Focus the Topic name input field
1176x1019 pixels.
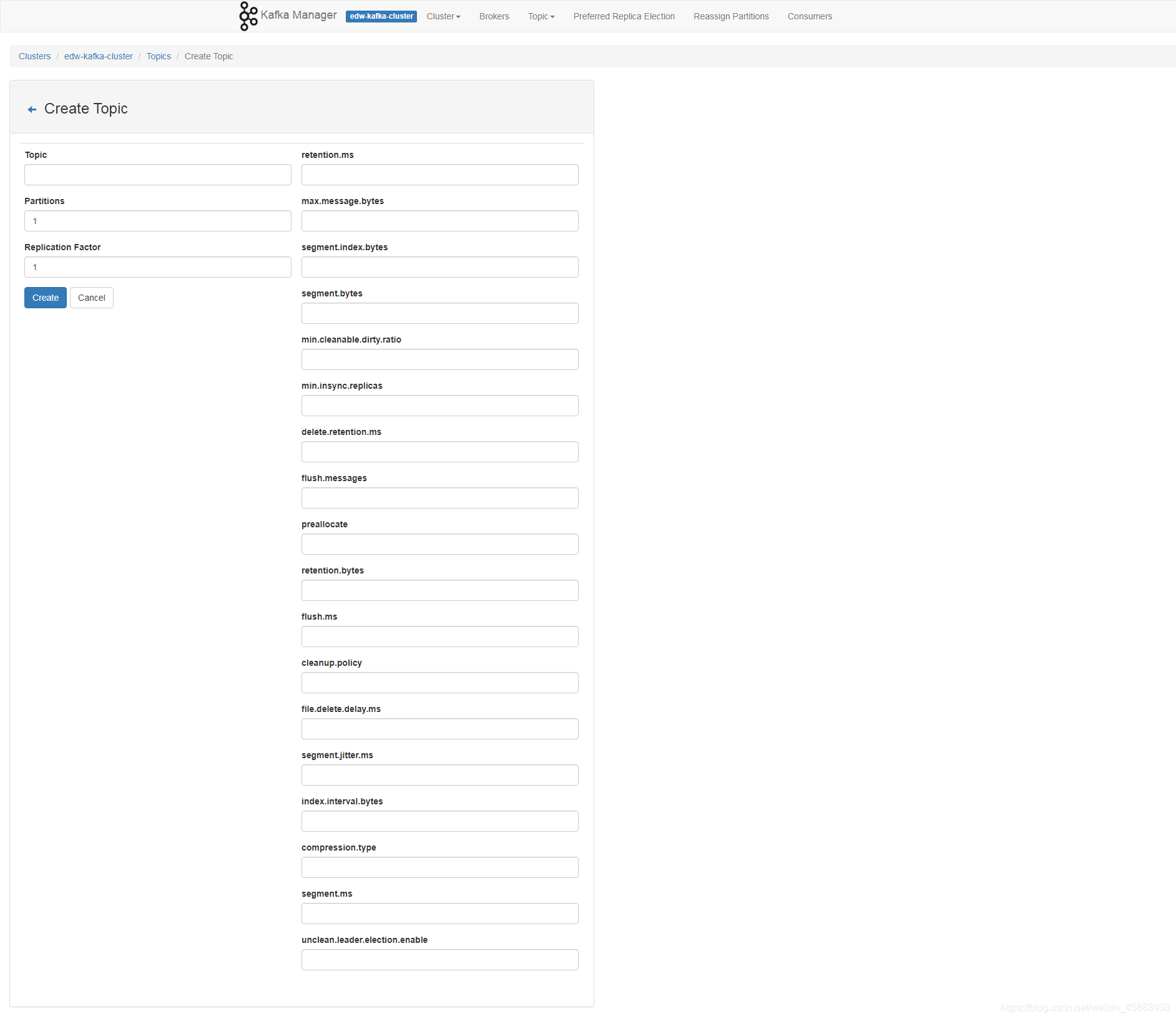(x=158, y=175)
